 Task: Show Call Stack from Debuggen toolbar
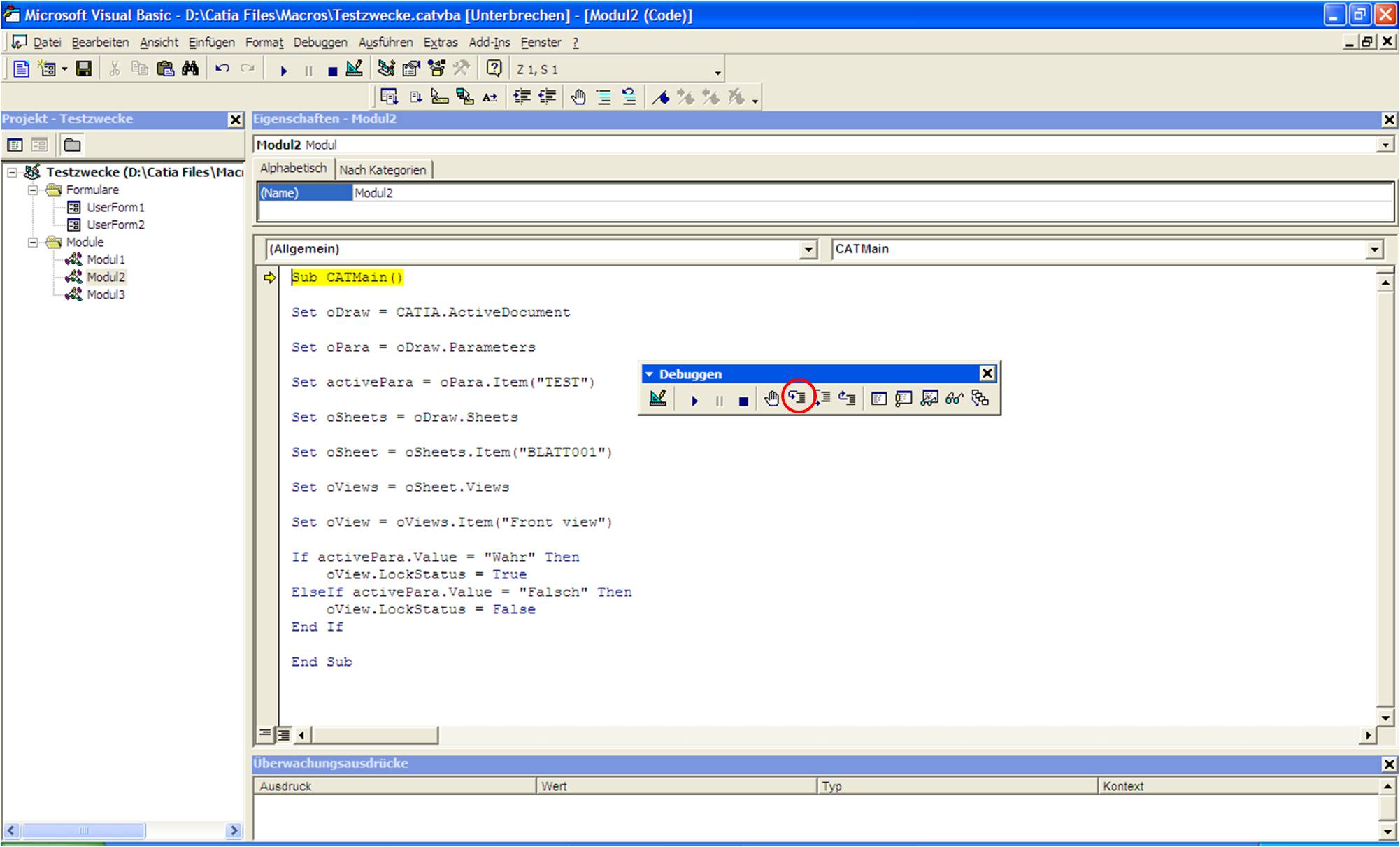980,399
